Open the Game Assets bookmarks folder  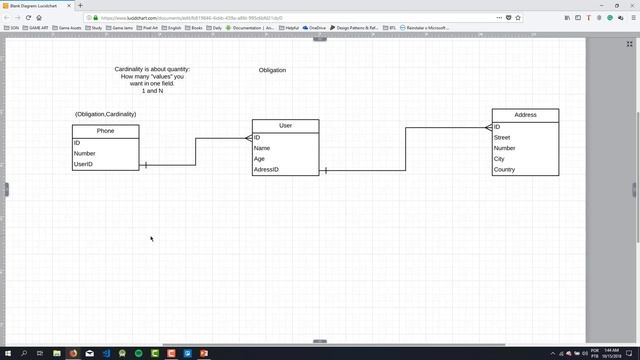pyautogui.click(x=67, y=28)
